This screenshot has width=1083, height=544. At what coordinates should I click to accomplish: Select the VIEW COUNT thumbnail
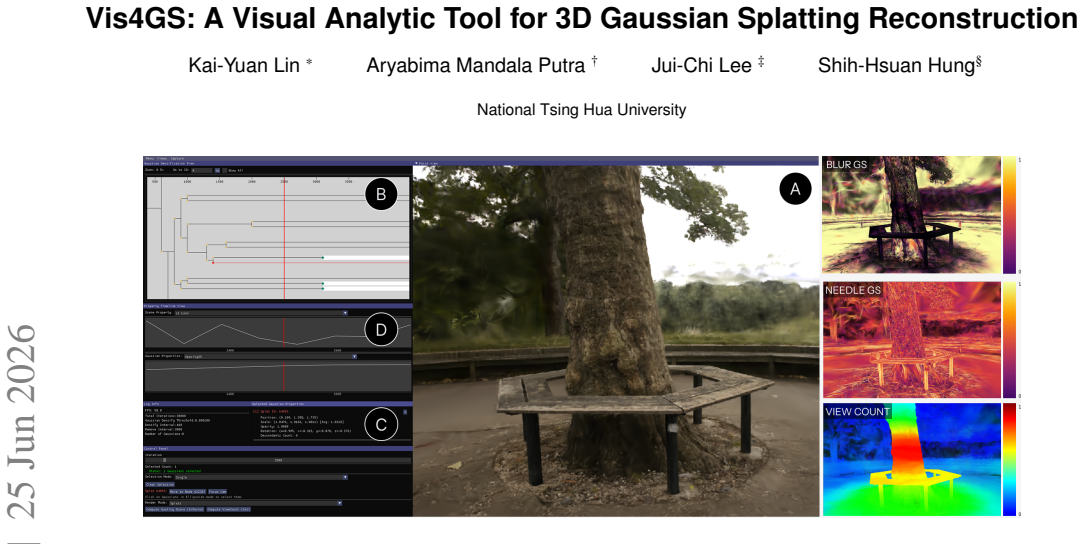tap(911, 460)
